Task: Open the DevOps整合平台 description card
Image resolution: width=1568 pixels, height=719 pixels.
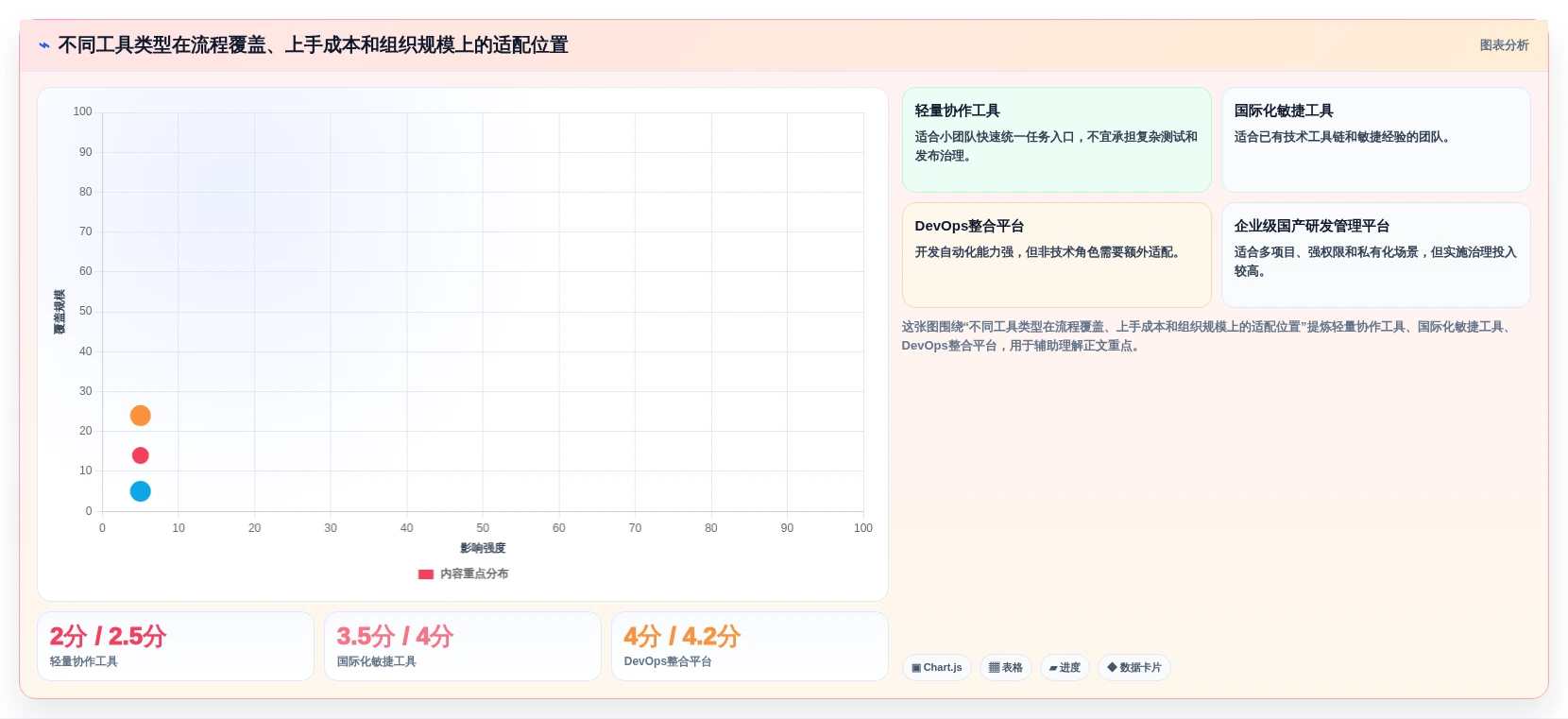Action: (1056, 255)
